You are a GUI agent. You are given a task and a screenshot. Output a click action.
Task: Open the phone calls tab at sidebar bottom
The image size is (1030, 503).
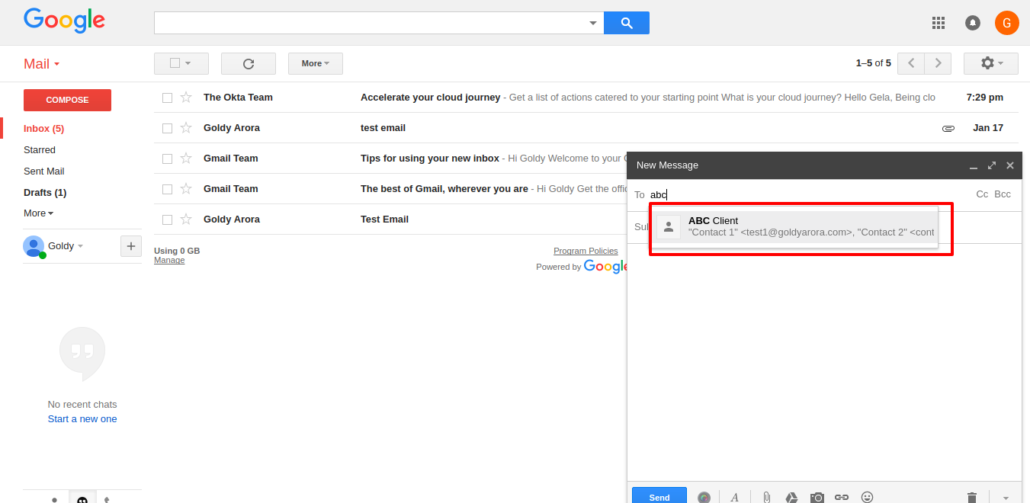tap(106, 499)
